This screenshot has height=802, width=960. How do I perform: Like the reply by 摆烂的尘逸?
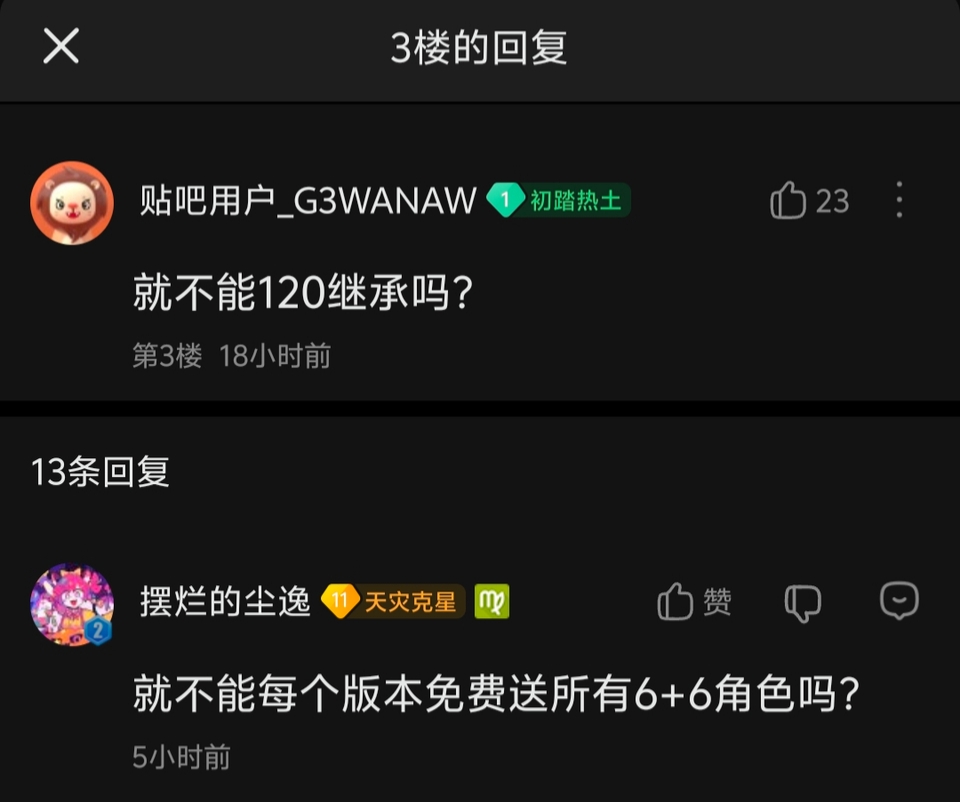694,601
